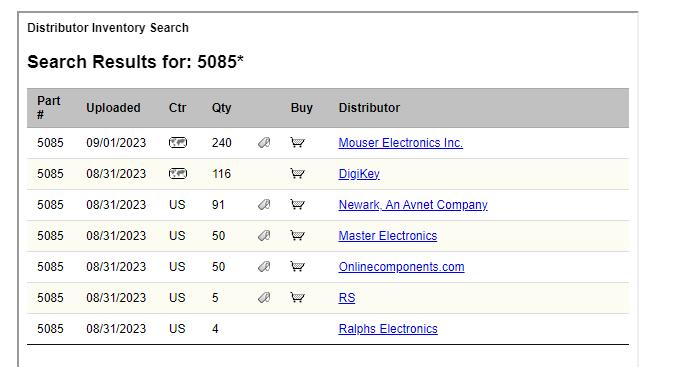Click the Buy cart icon for Newark
Viewport: 675px width, 367px height.
297,204
